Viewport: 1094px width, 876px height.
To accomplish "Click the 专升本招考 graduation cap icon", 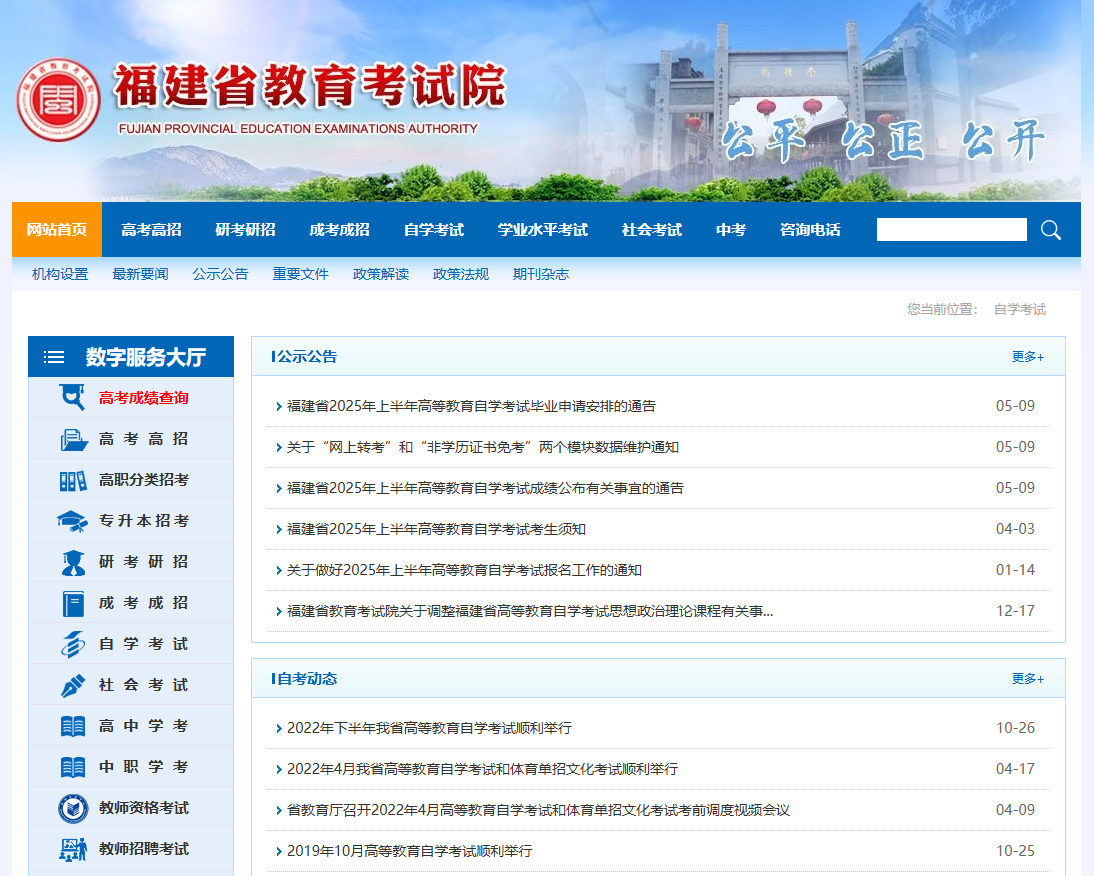I will (x=73, y=521).
